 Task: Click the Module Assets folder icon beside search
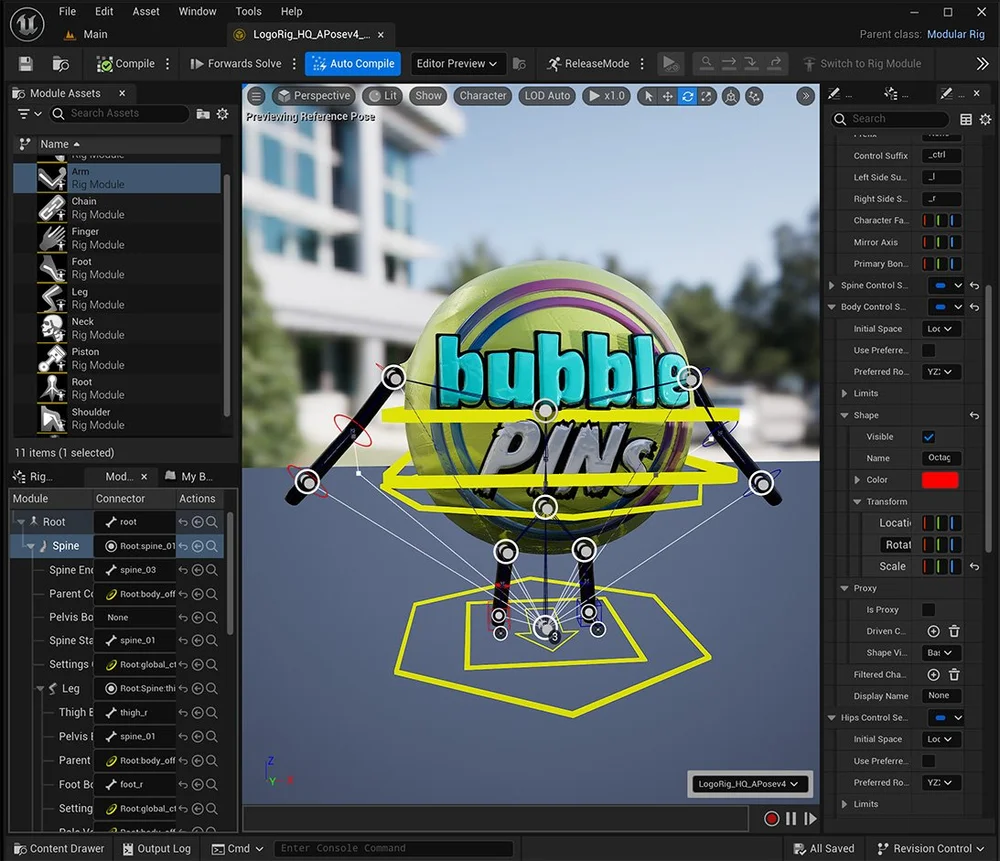(203, 114)
